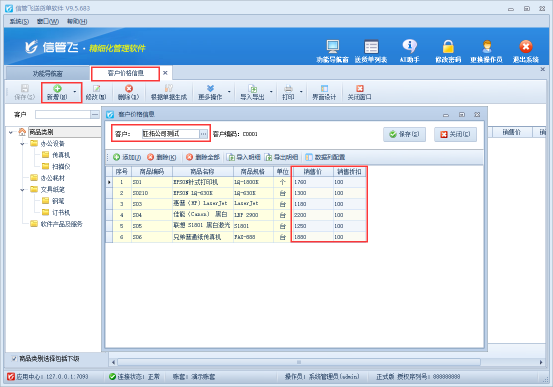Switch to the 功能导航窗 tab
The image size is (553, 387).
[48, 73]
